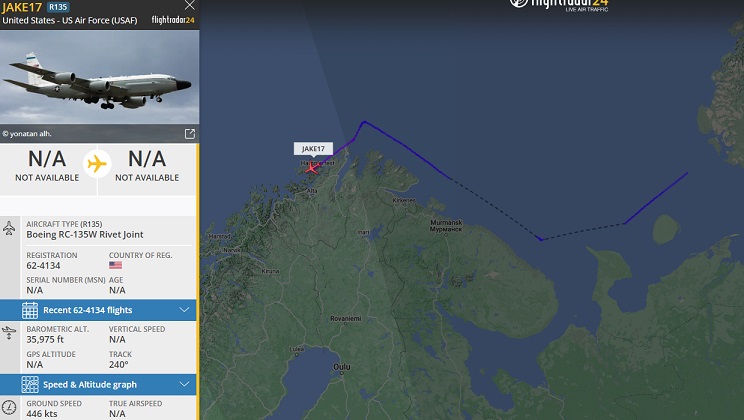This screenshot has height=420, width=744.
Task: Click the yellow airplane route icon
Action: pyautogui.click(x=97, y=164)
